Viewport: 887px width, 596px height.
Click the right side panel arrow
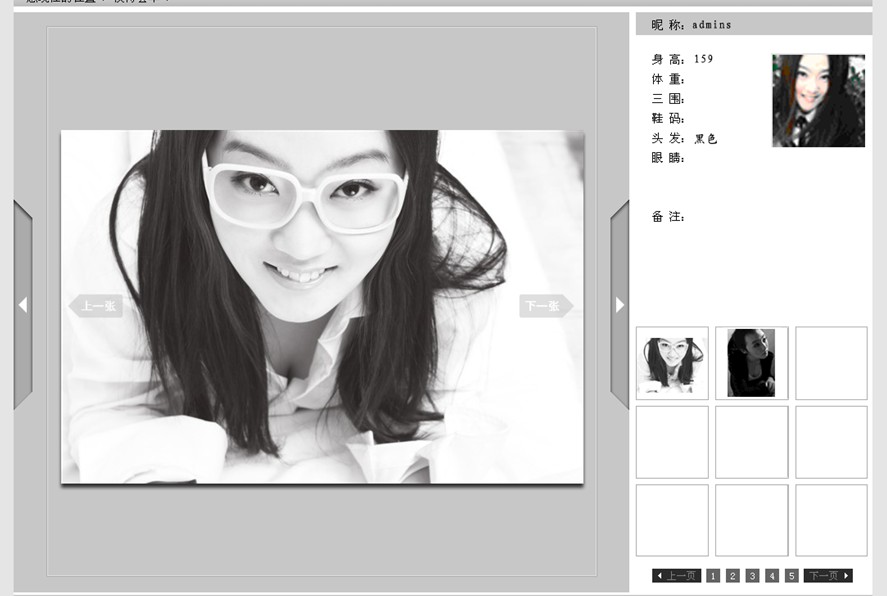click(620, 305)
